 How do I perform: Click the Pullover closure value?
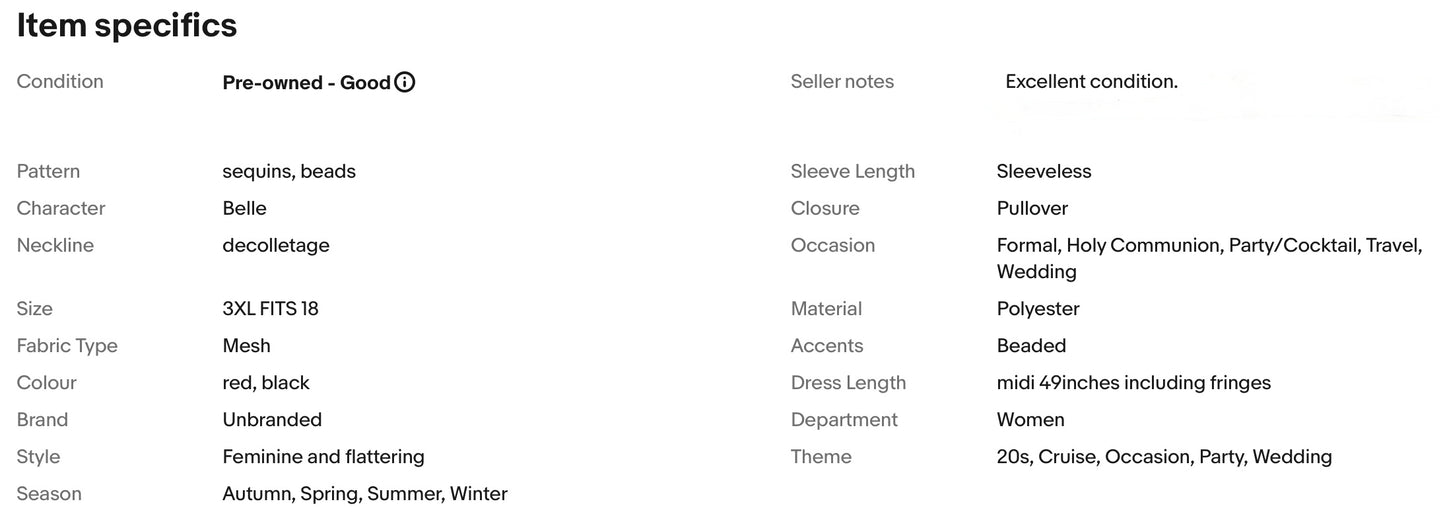click(x=1032, y=208)
